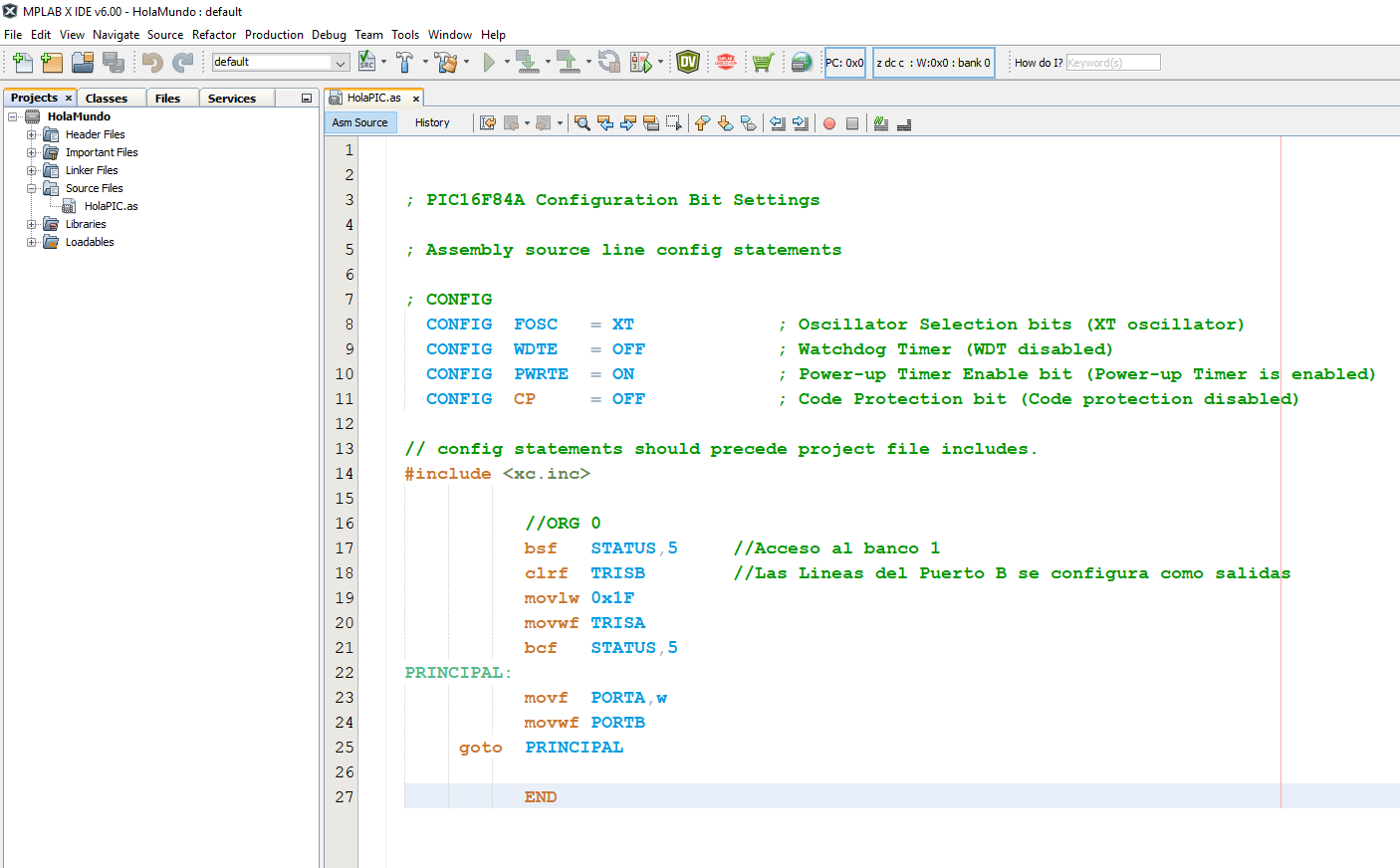This screenshot has width=1400, height=868.
Task: Click the Undo arrow icon
Action: pos(151,63)
